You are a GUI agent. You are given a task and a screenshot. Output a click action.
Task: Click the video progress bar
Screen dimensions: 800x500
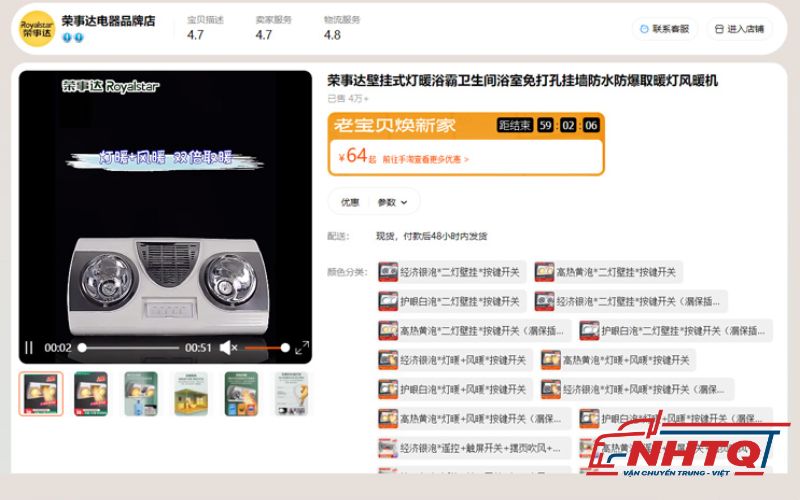[x=131, y=348]
